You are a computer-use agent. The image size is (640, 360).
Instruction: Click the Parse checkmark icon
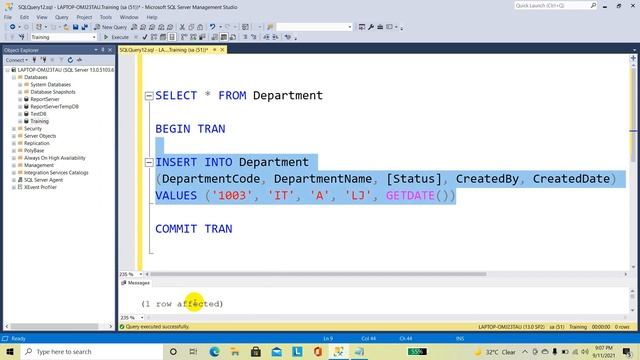click(145, 37)
